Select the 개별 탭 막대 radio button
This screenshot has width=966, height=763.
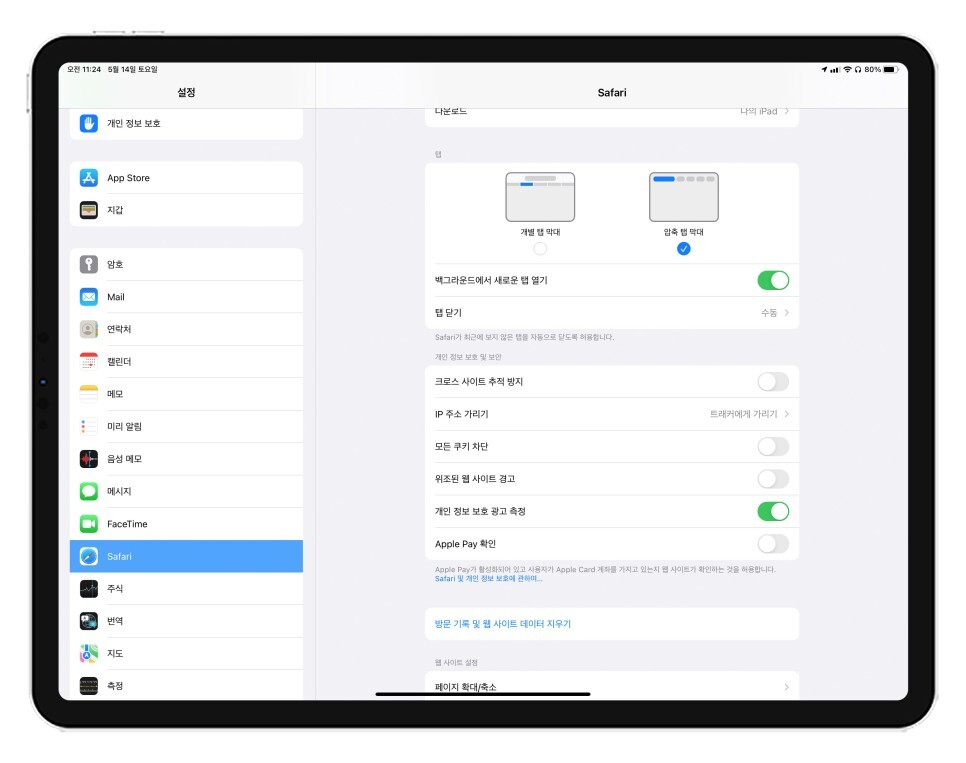pos(540,249)
